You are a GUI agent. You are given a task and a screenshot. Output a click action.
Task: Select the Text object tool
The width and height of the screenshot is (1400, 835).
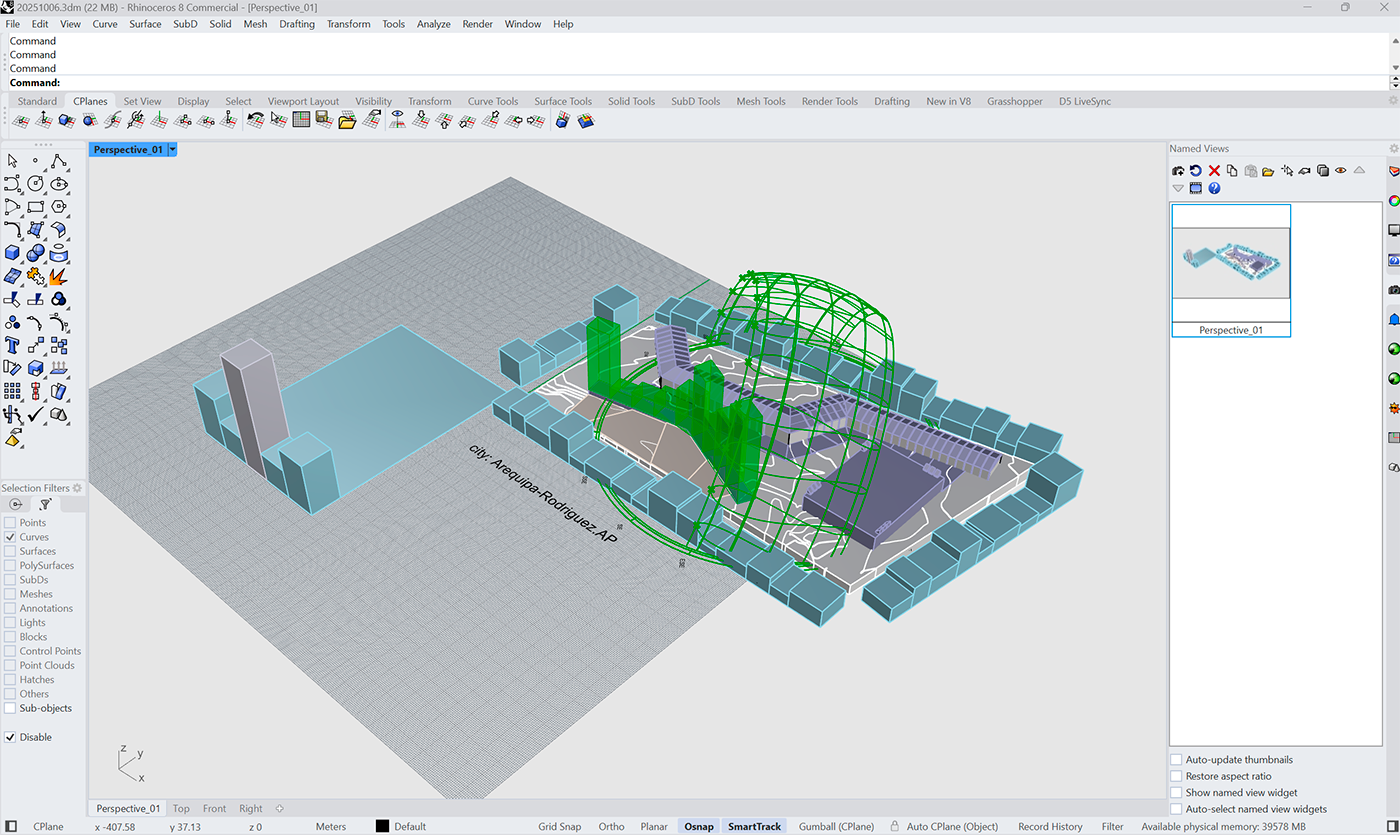click(x=12, y=345)
